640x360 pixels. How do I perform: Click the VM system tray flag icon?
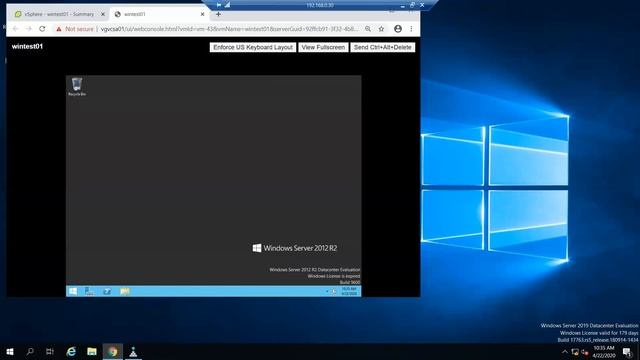(x=334, y=291)
